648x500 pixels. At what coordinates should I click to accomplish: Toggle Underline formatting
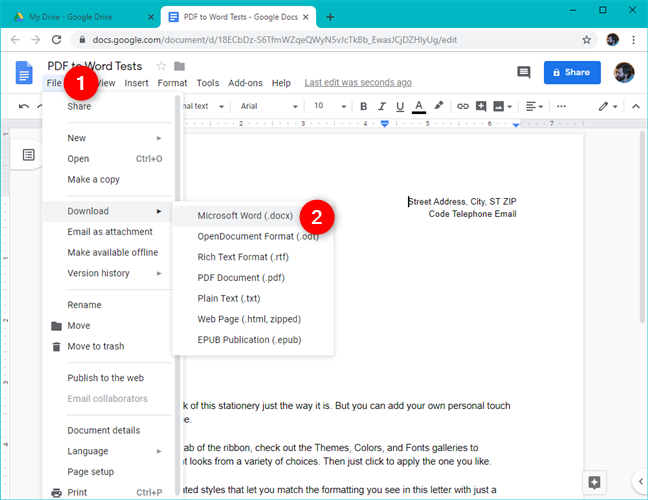click(x=400, y=106)
